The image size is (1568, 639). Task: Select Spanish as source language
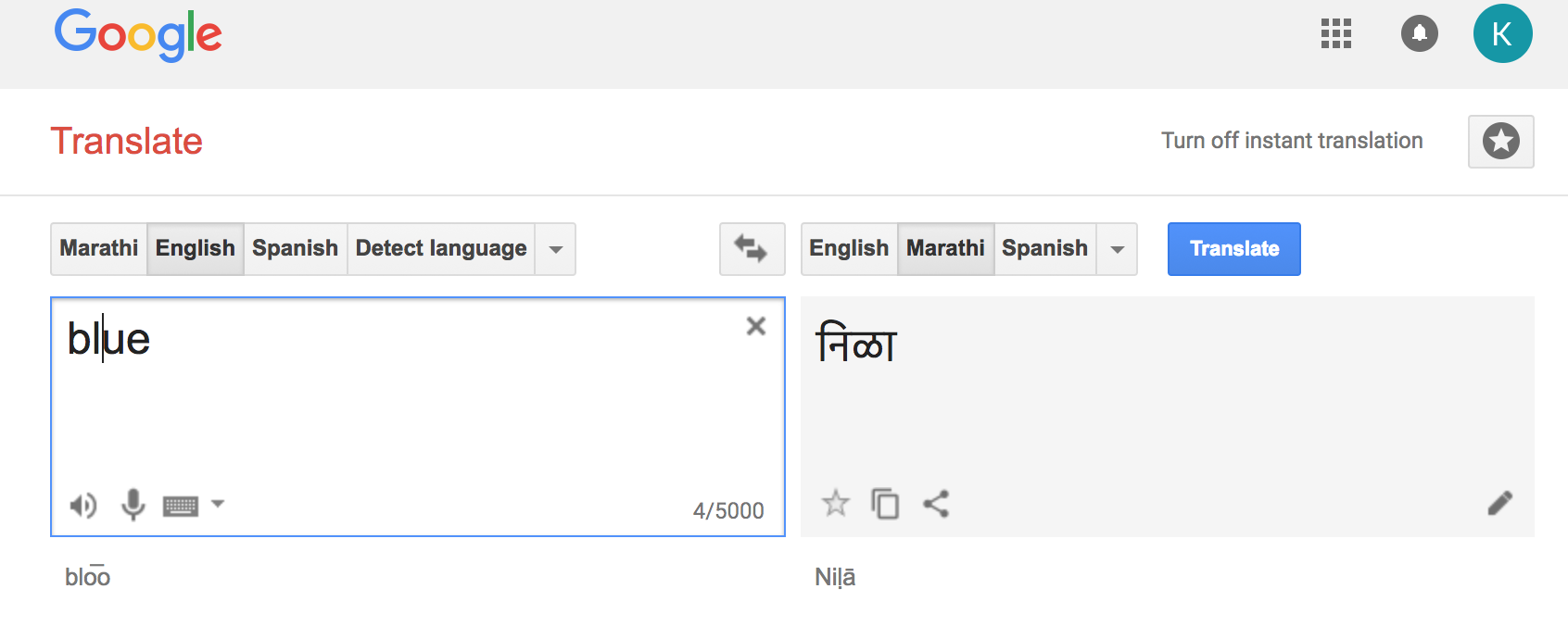tap(295, 248)
